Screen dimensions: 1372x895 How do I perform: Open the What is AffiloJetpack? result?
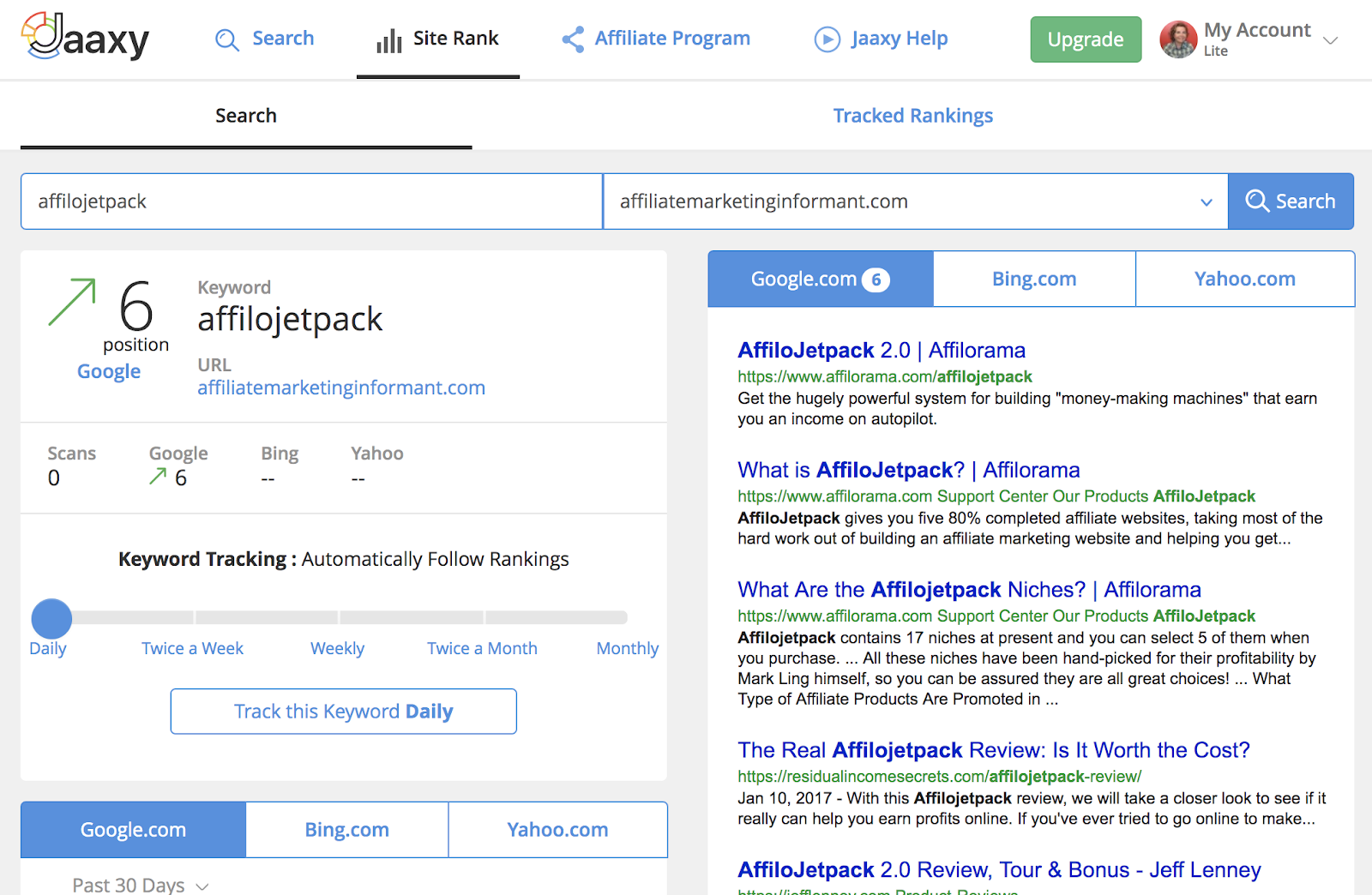click(x=909, y=470)
